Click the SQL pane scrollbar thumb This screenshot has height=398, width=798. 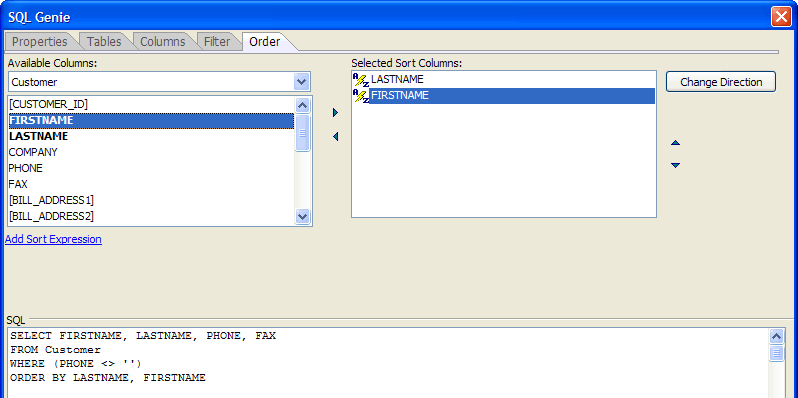777,353
